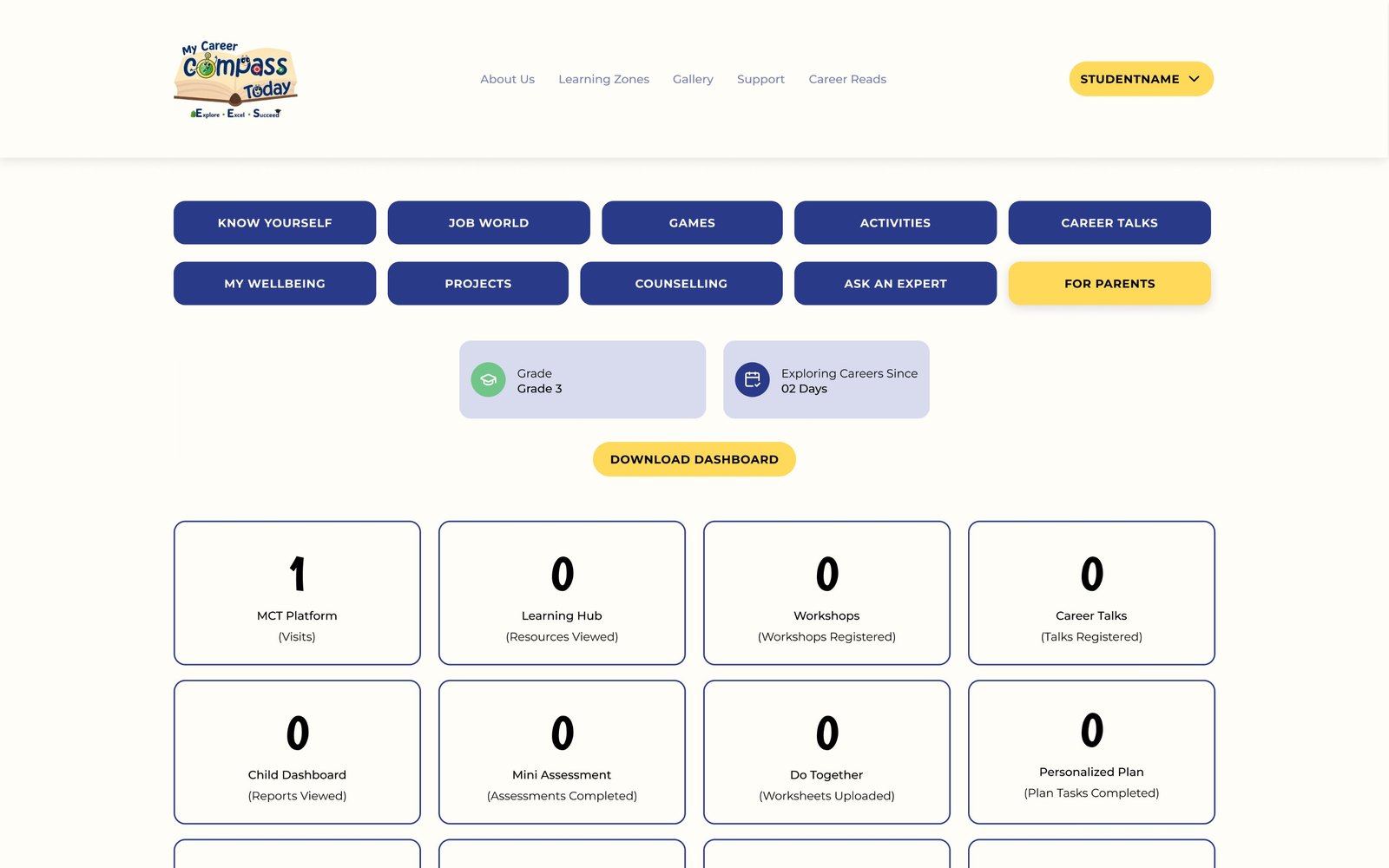
Task: Open the CAREER TALKS section
Action: [x=1109, y=223]
